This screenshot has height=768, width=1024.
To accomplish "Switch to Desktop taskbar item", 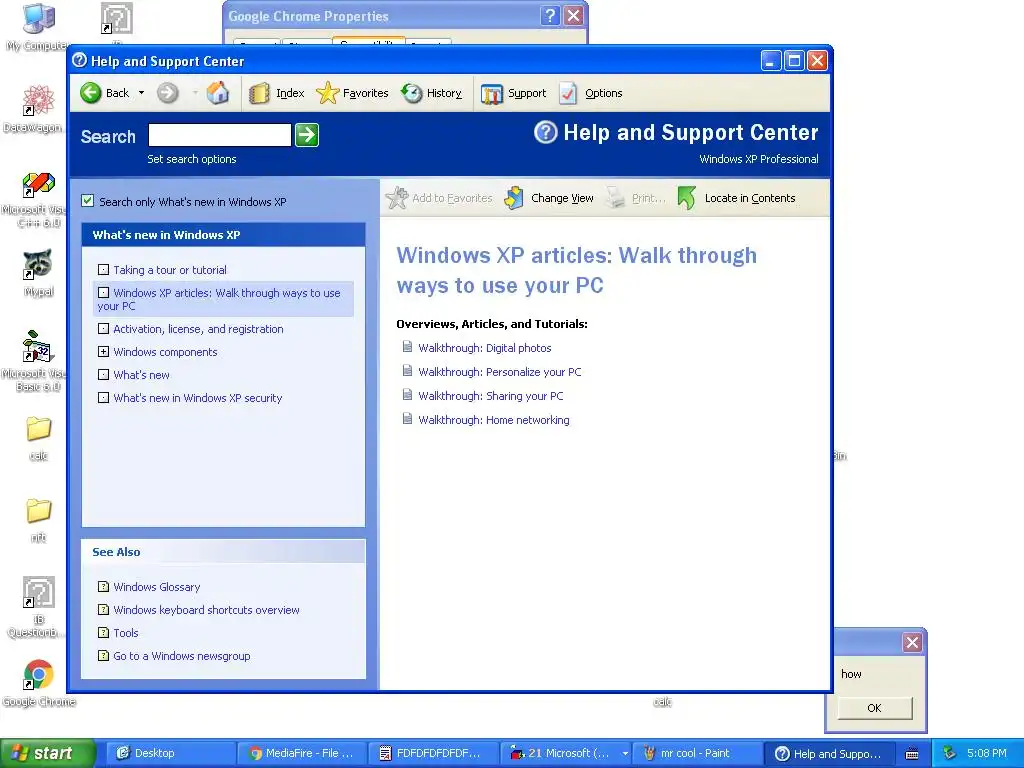I will (x=170, y=753).
